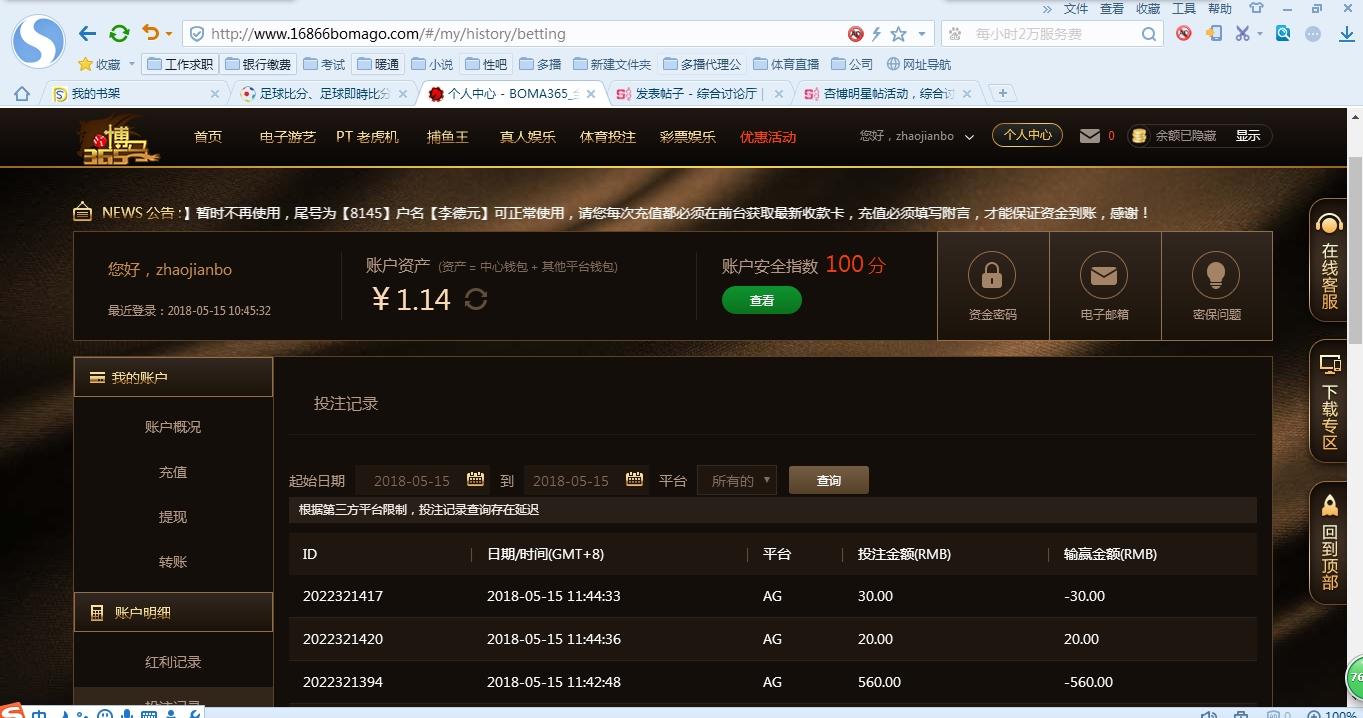The image size is (1363, 718).
Task: Expand the address bar history dropdown
Action: point(921,34)
